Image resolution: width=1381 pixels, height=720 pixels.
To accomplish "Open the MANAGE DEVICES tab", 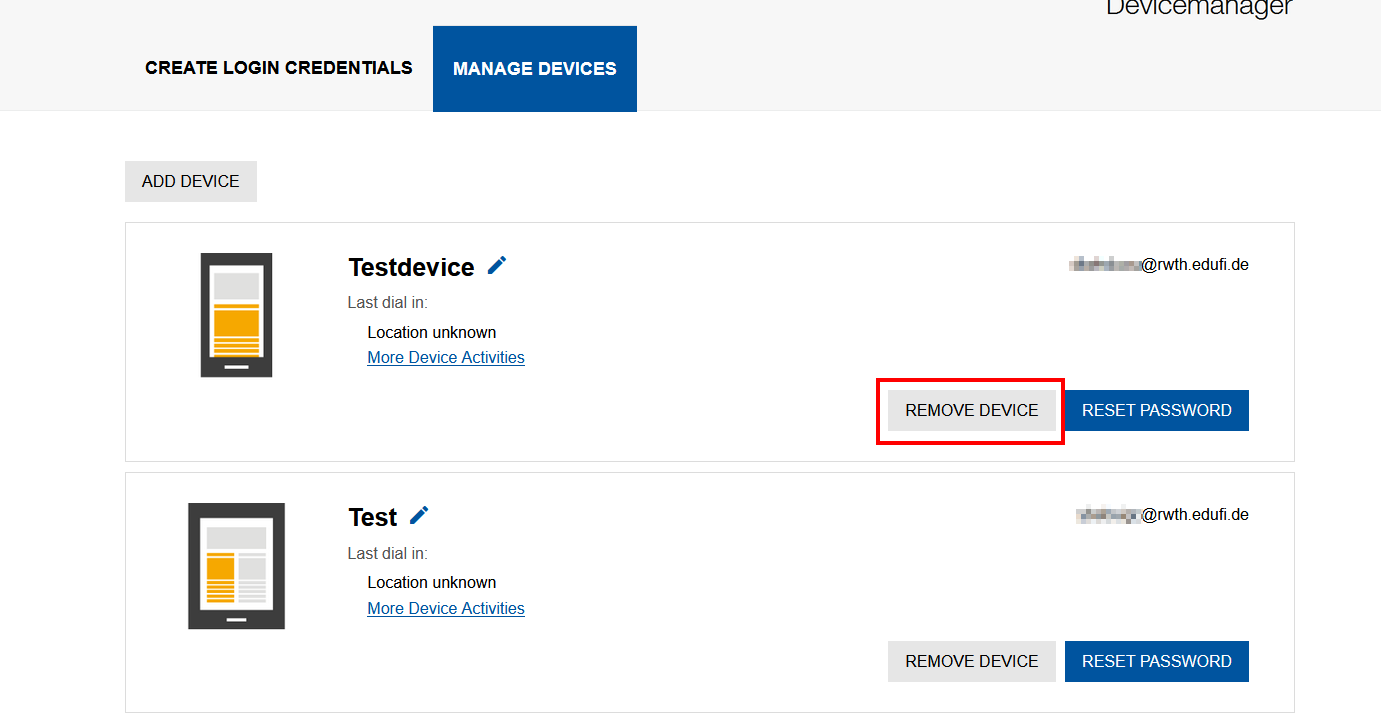I will point(534,68).
